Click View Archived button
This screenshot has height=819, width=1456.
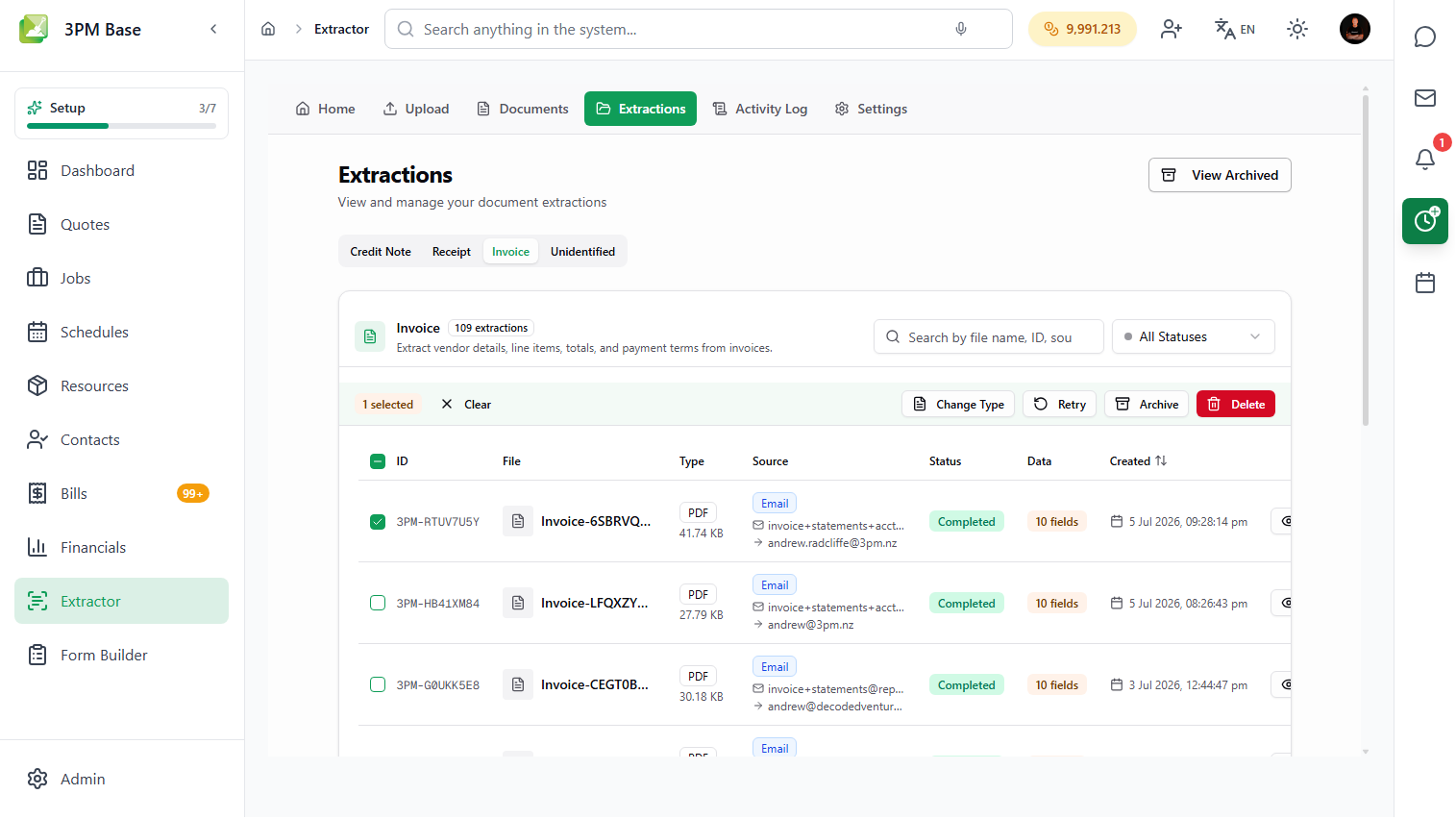1220,175
